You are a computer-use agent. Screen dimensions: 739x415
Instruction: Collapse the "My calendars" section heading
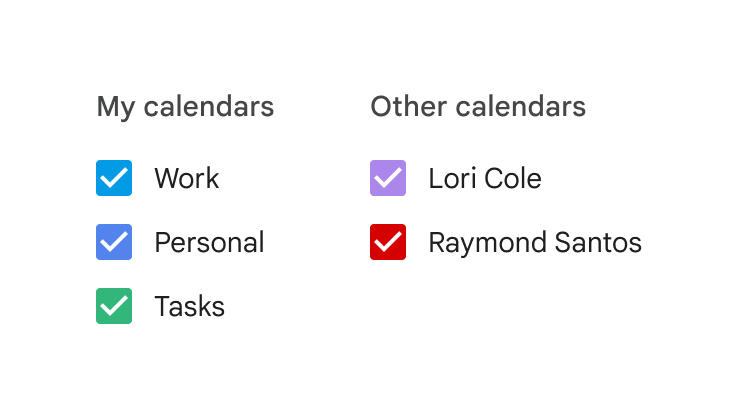click(x=185, y=107)
